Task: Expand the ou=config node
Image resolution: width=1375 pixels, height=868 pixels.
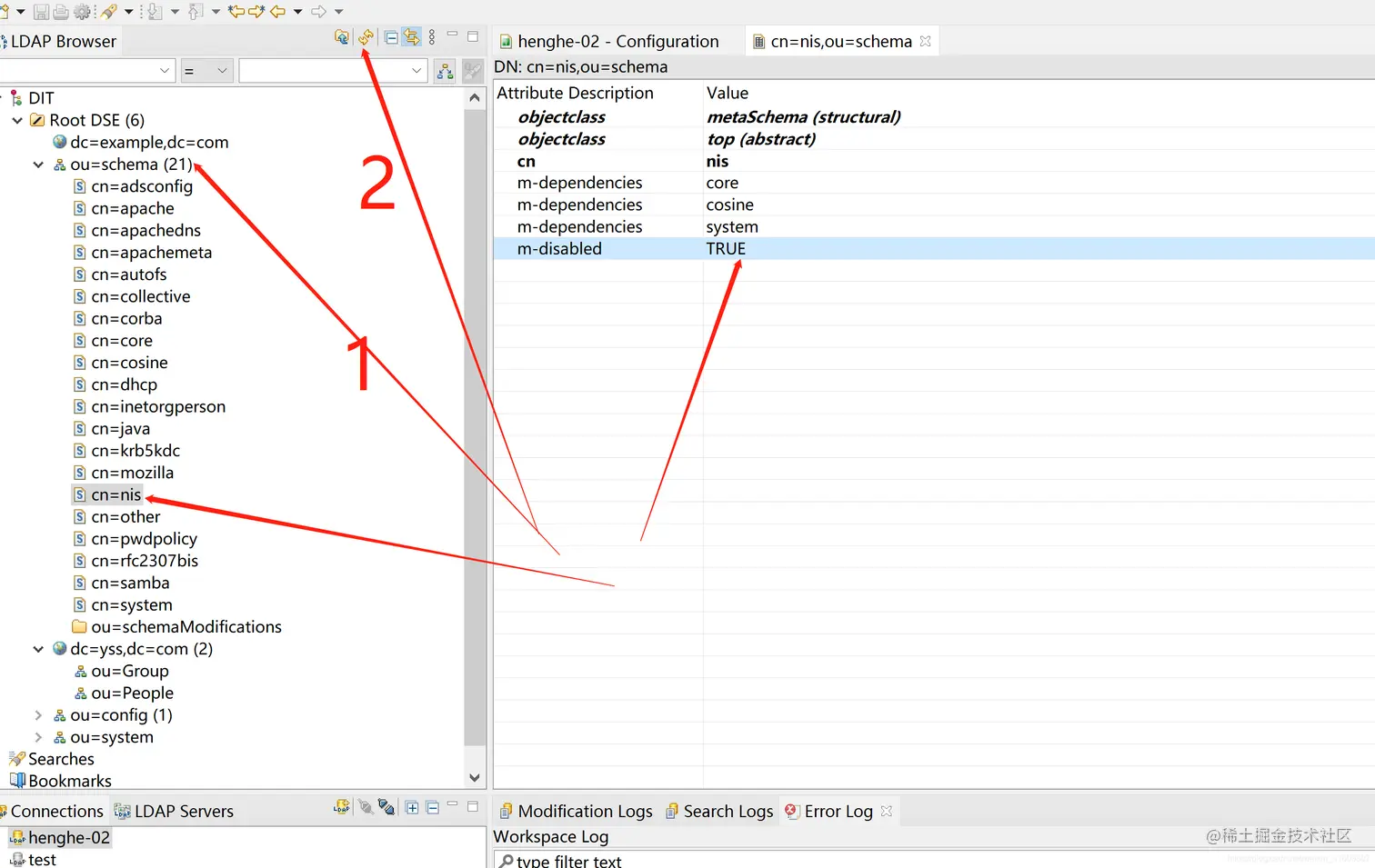Action: coord(38,715)
